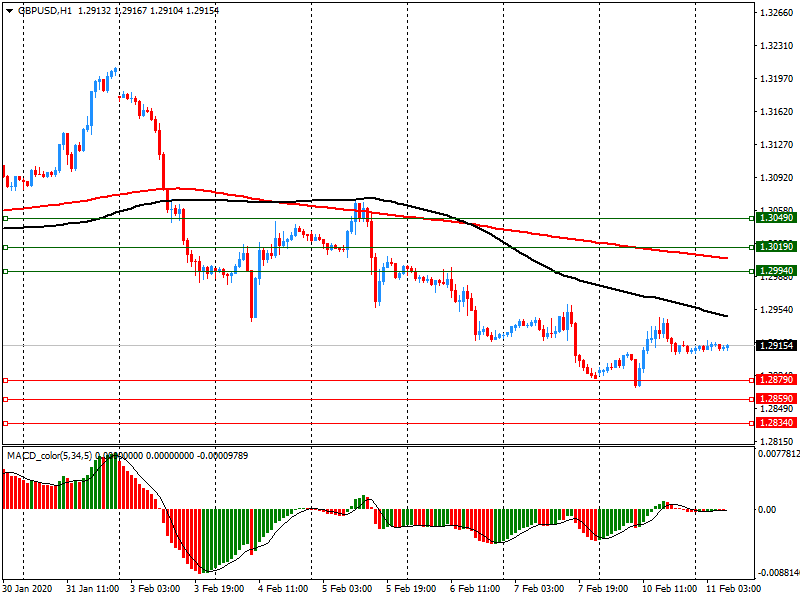Screen dimensions: 800x600
Task: Select the red 1.28590 price label
Action: click(776, 398)
